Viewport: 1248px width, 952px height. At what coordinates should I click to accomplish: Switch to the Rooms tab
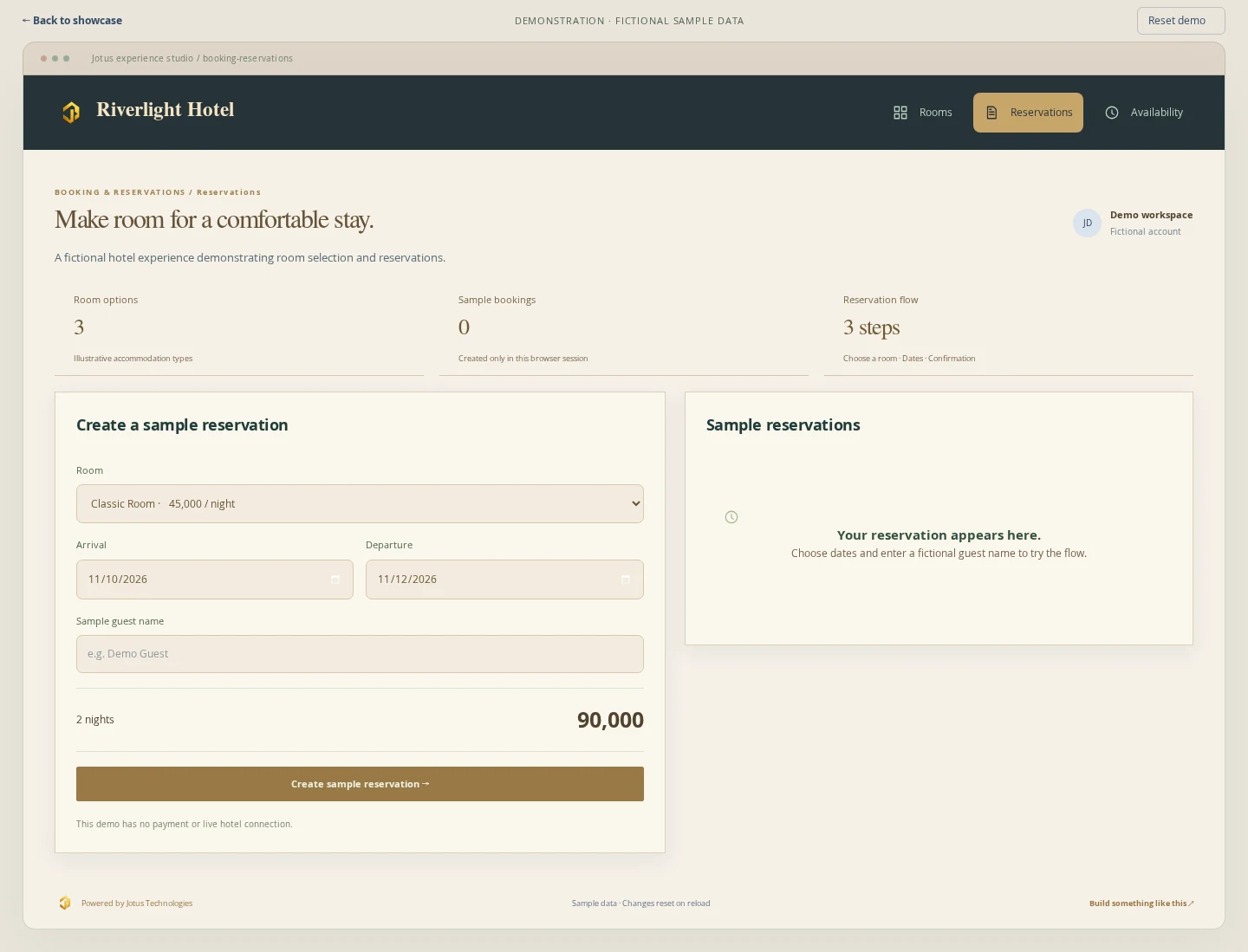[x=923, y=113]
